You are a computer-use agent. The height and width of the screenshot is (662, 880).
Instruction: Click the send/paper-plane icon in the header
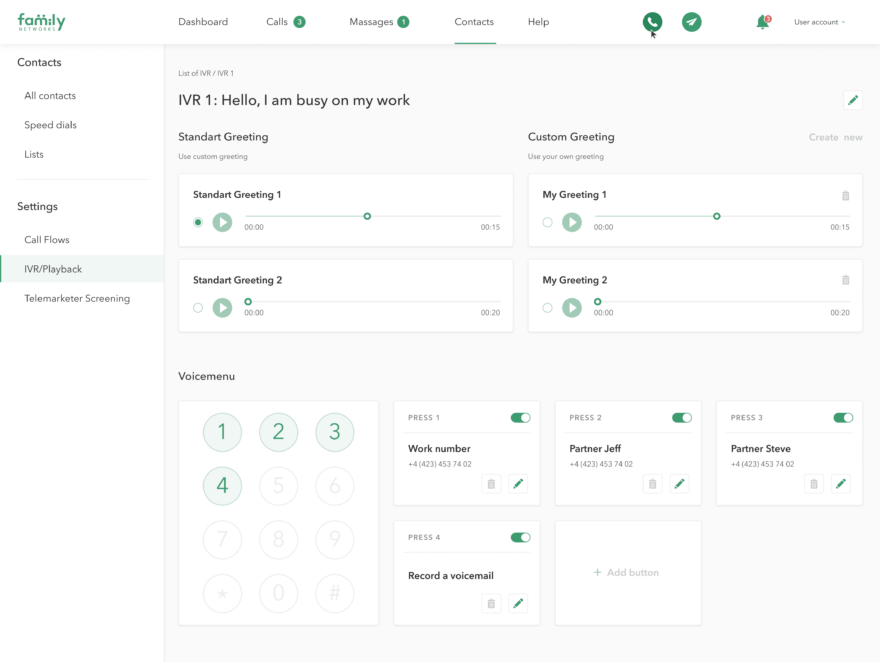691,21
